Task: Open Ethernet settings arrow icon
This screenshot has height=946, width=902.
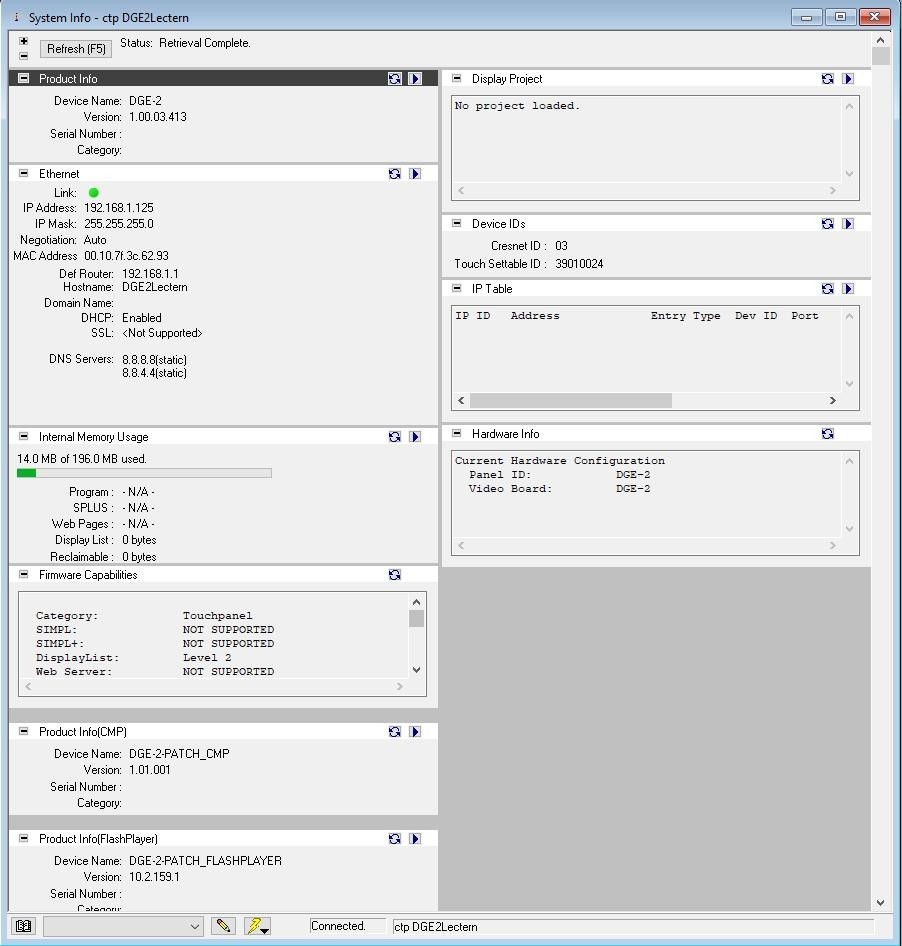Action: (415, 174)
